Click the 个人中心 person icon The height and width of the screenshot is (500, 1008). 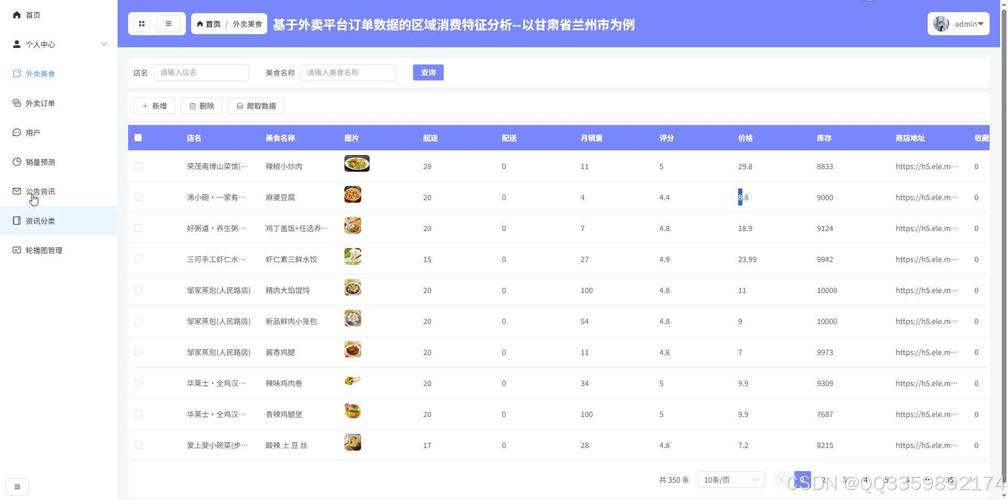coord(17,44)
